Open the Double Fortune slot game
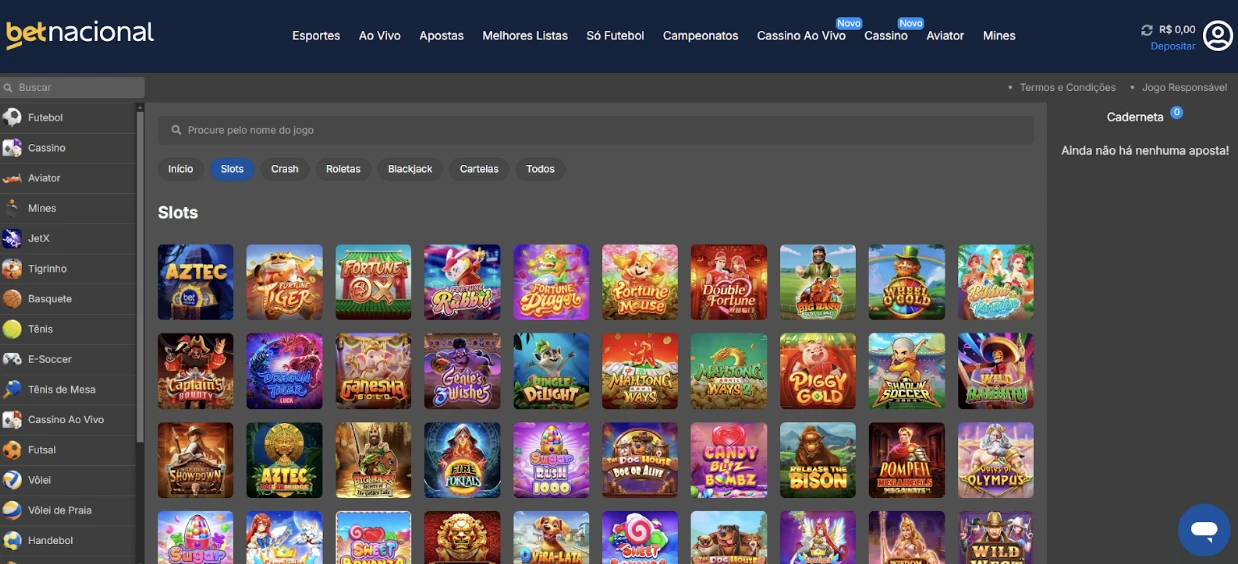This screenshot has width=1238, height=564. tap(729, 282)
